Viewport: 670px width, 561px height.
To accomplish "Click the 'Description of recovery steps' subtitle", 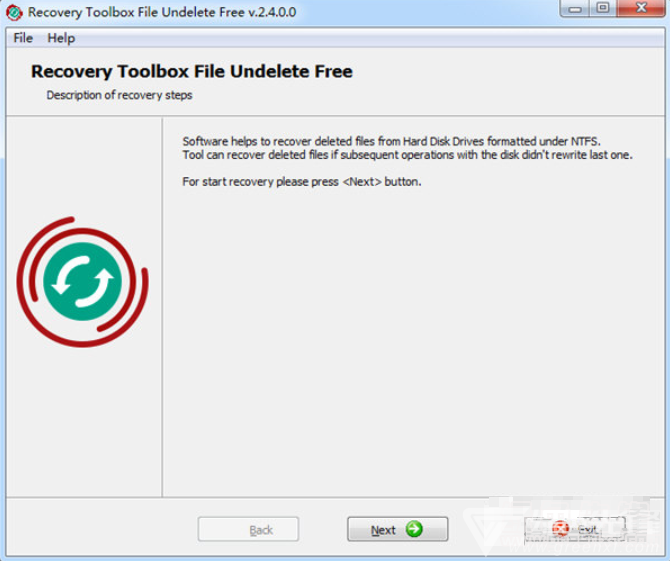I will (x=119, y=95).
